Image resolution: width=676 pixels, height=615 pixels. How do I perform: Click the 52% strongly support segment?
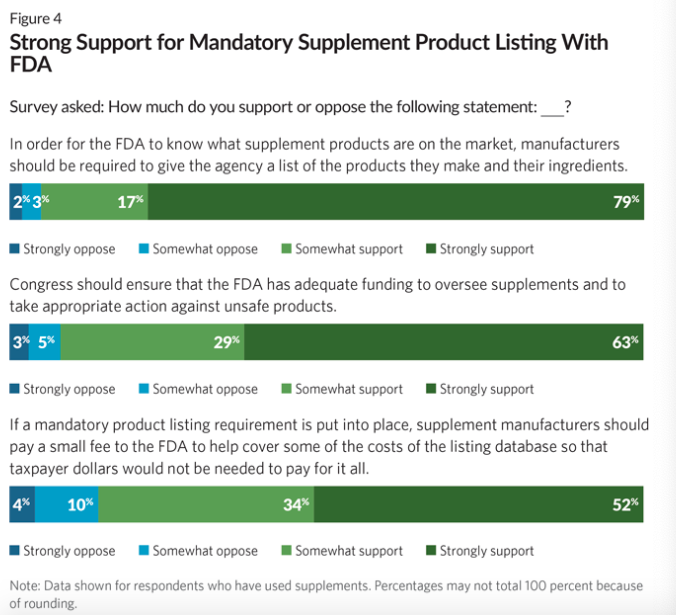coord(479,504)
